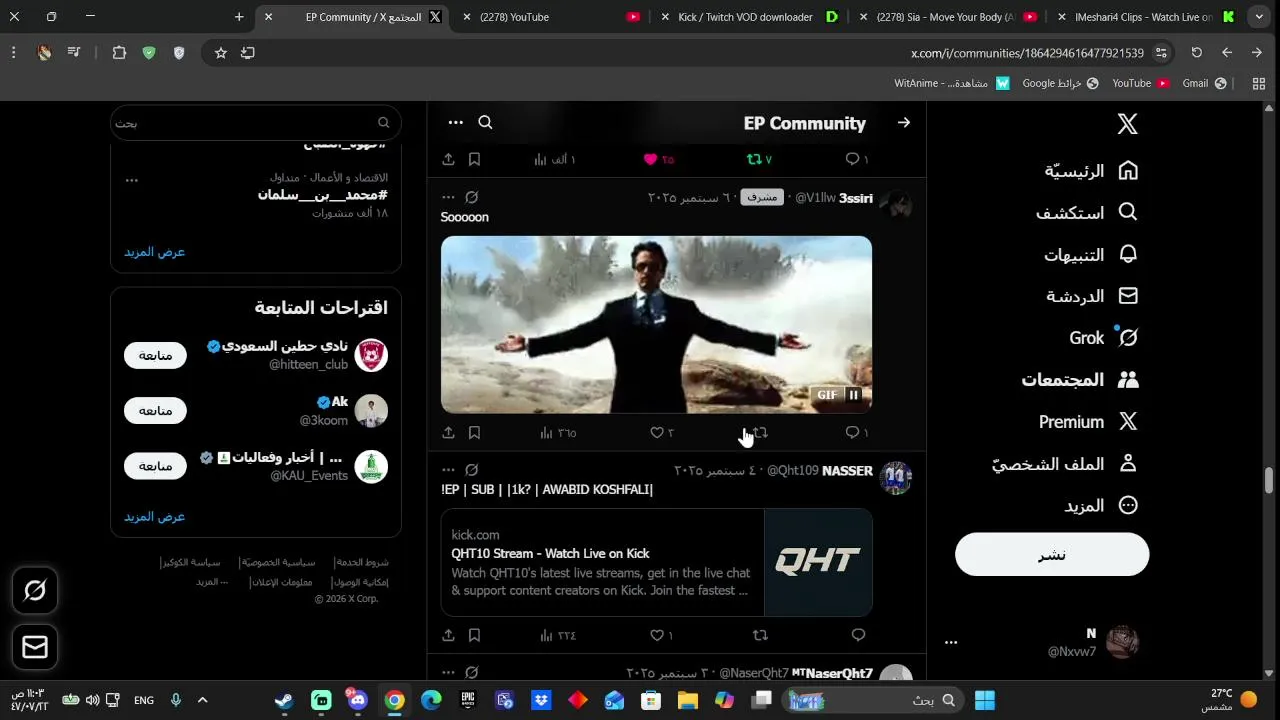Follow Ak @3koom
The height and width of the screenshot is (720, 1280).
[x=155, y=411]
